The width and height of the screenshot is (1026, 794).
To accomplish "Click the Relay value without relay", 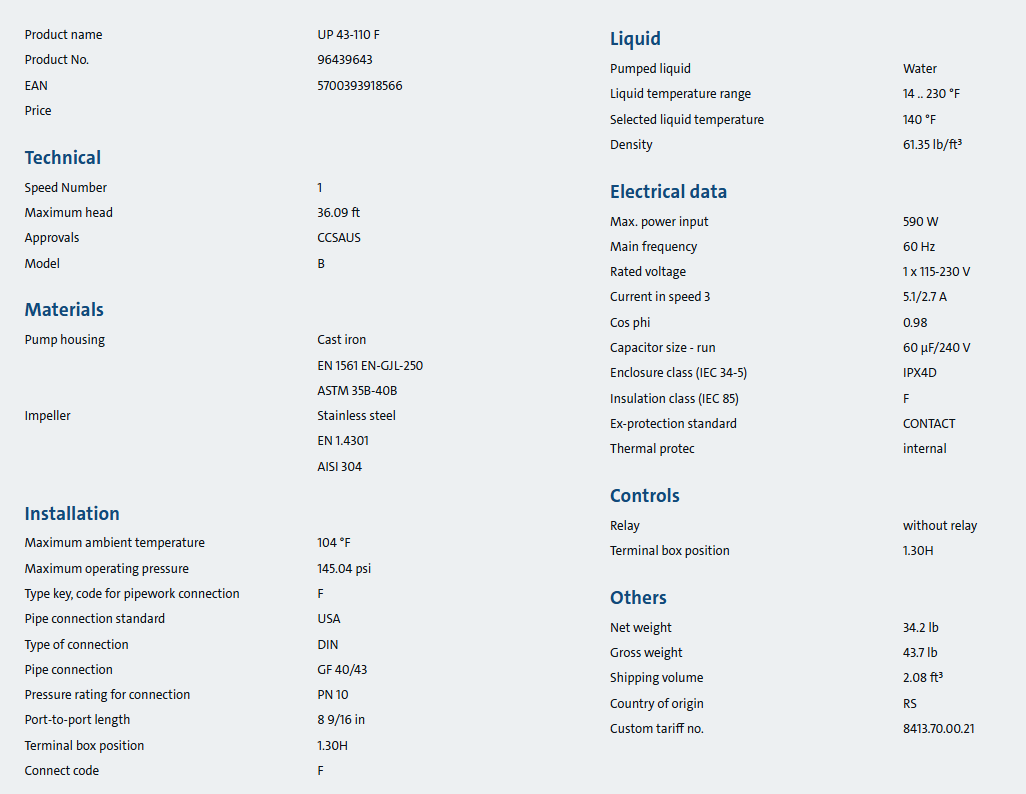I will coord(940,526).
